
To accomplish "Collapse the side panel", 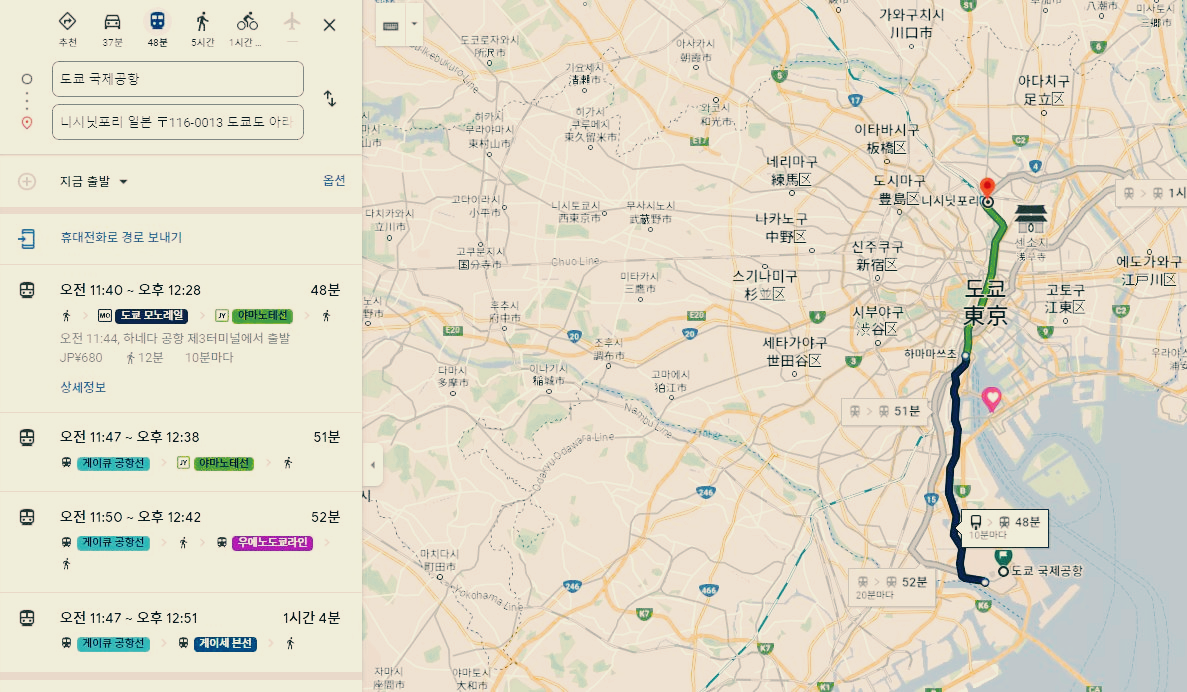I will (x=372, y=464).
